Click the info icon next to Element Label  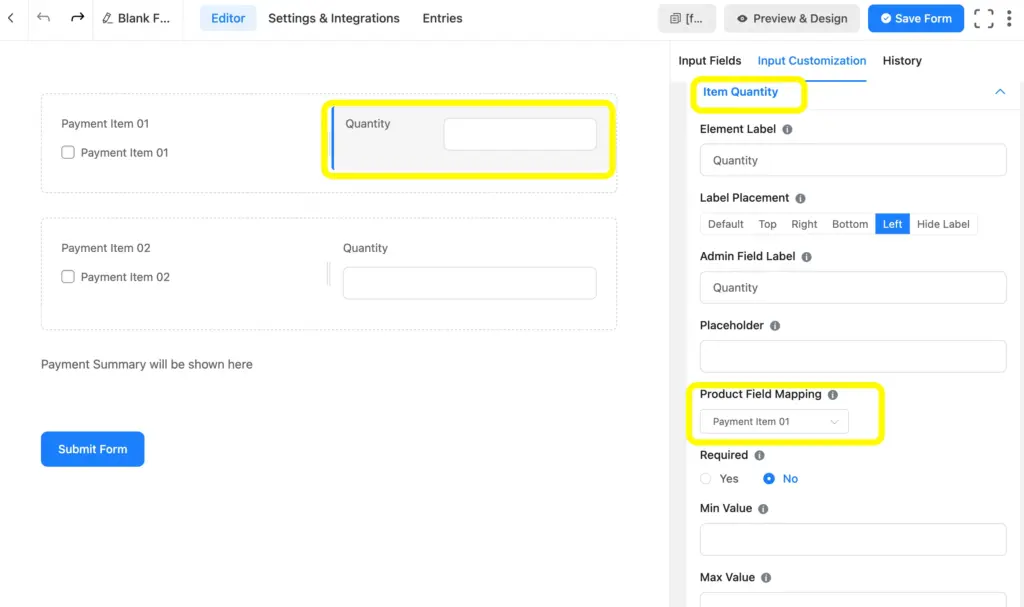pos(789,128)
